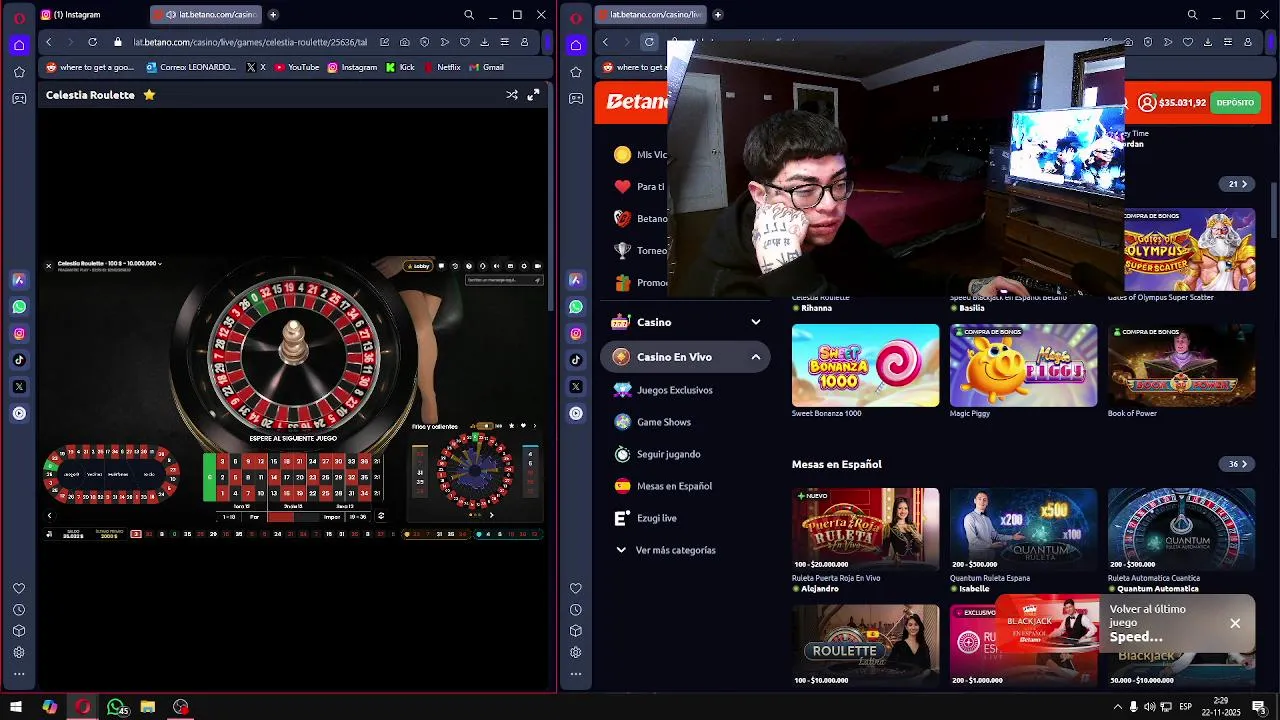Image resolution: width=1280 pixels, height=720 pixels.
Task: Open roulette game settings gear
Action: point(524,266)
